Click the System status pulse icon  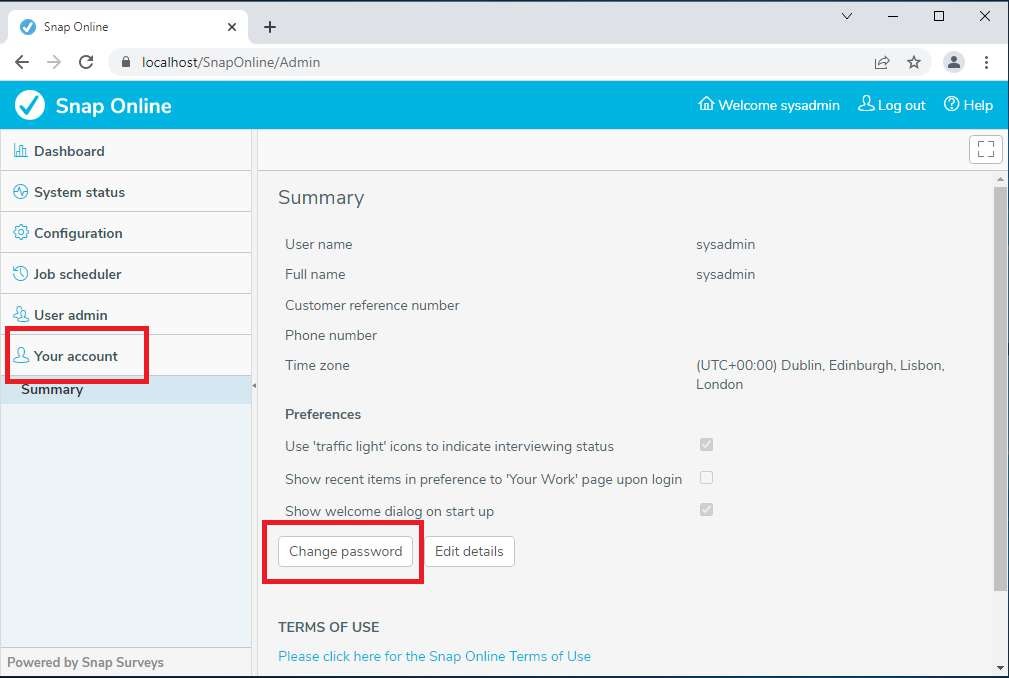tap(20, 192)
